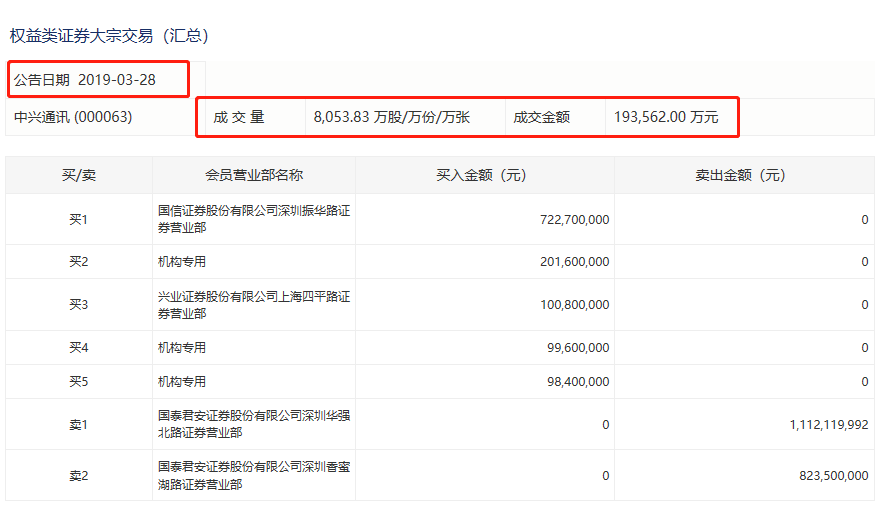Select buy amount 98,400,000
Screen dimensions: 890x517
578,381
